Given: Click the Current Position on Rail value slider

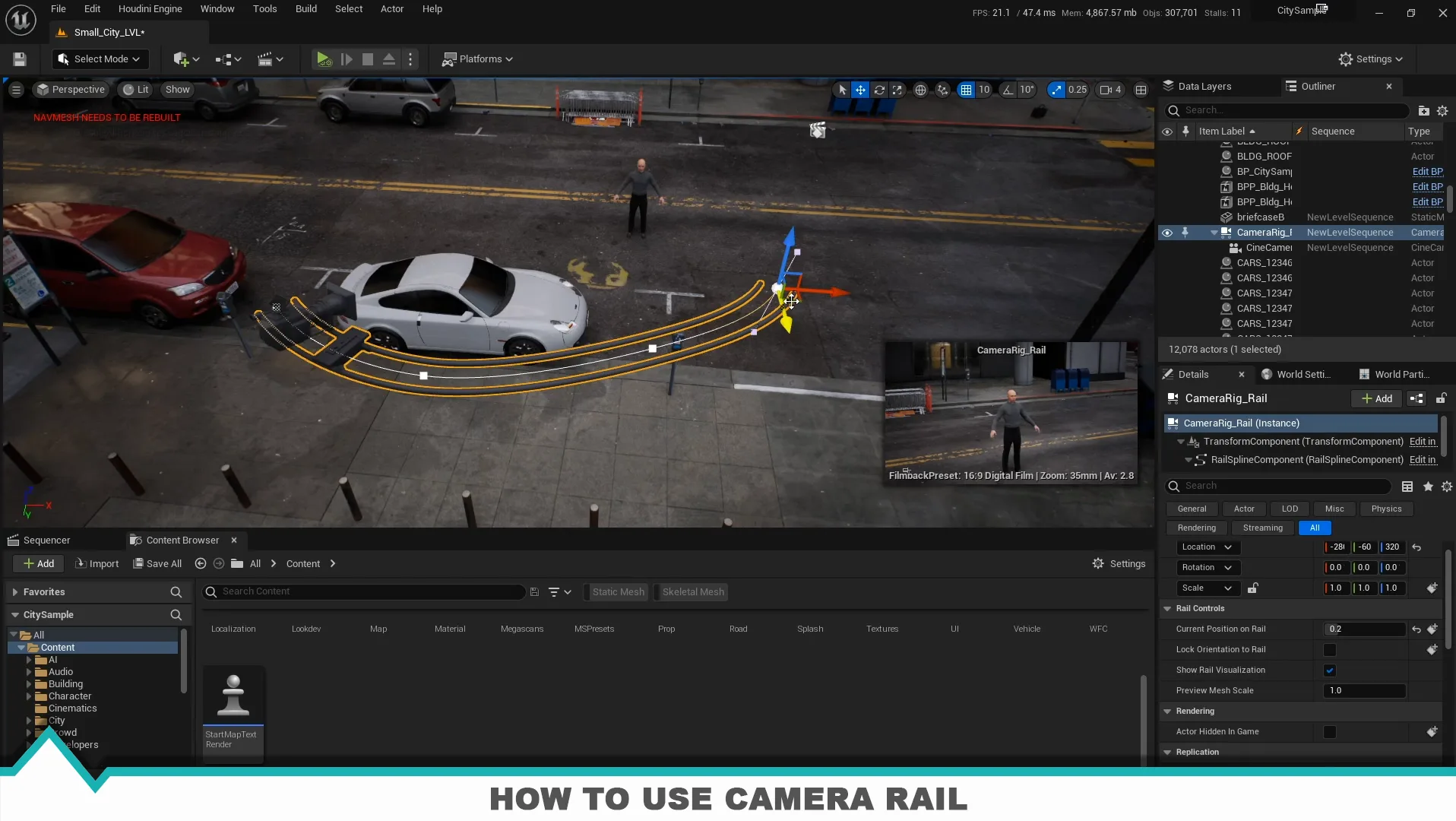Looking at the screenshot, I should pyautogui.click(x=1363, y=629).
